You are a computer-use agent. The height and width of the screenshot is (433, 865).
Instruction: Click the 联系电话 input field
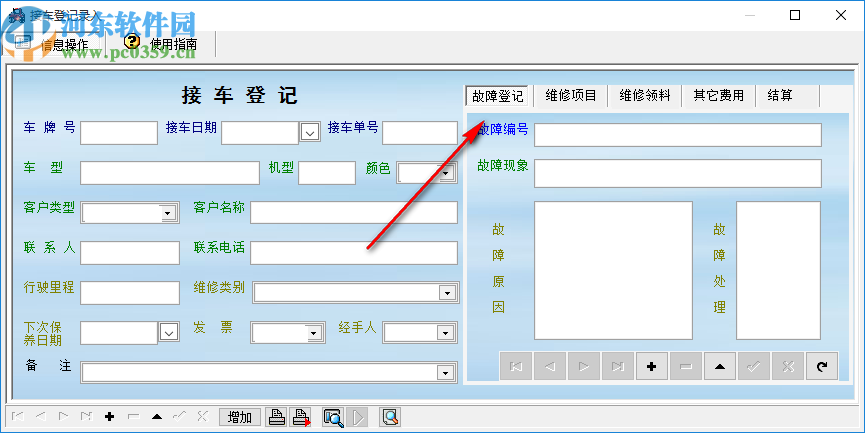[354, 253]
